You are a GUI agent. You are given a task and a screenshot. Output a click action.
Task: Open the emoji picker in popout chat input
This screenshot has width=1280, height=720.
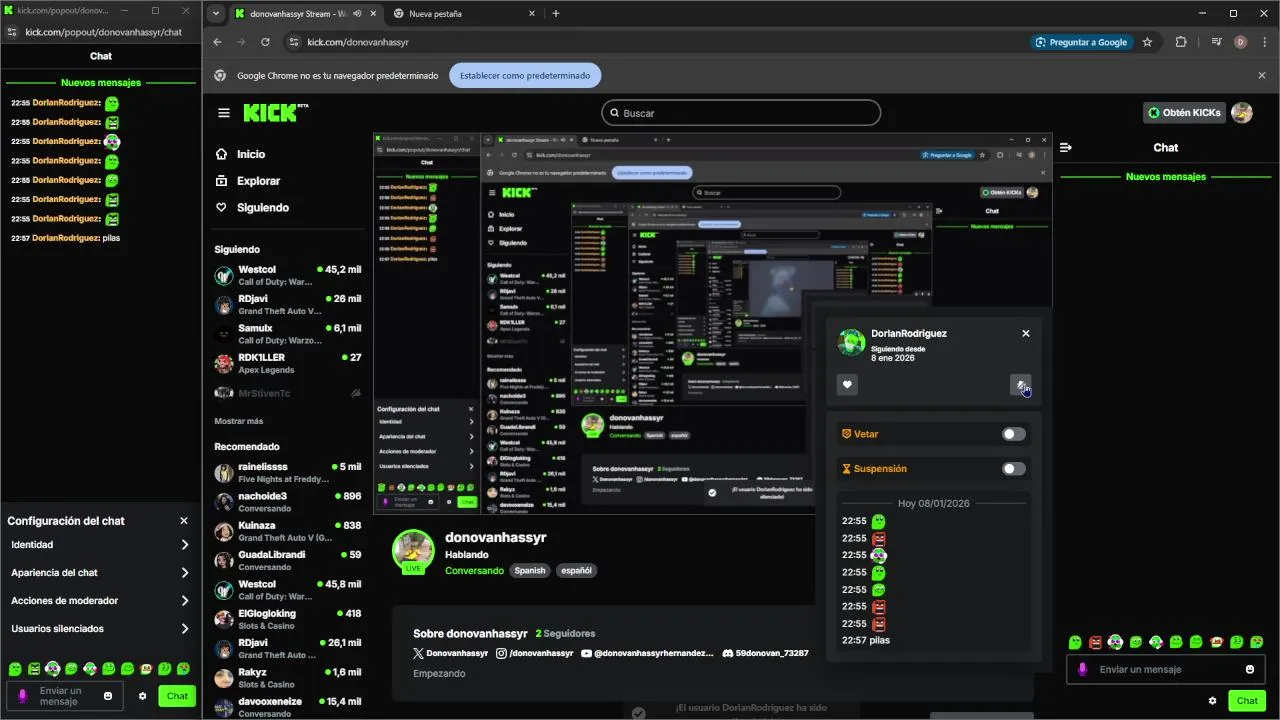click(108, 696)
